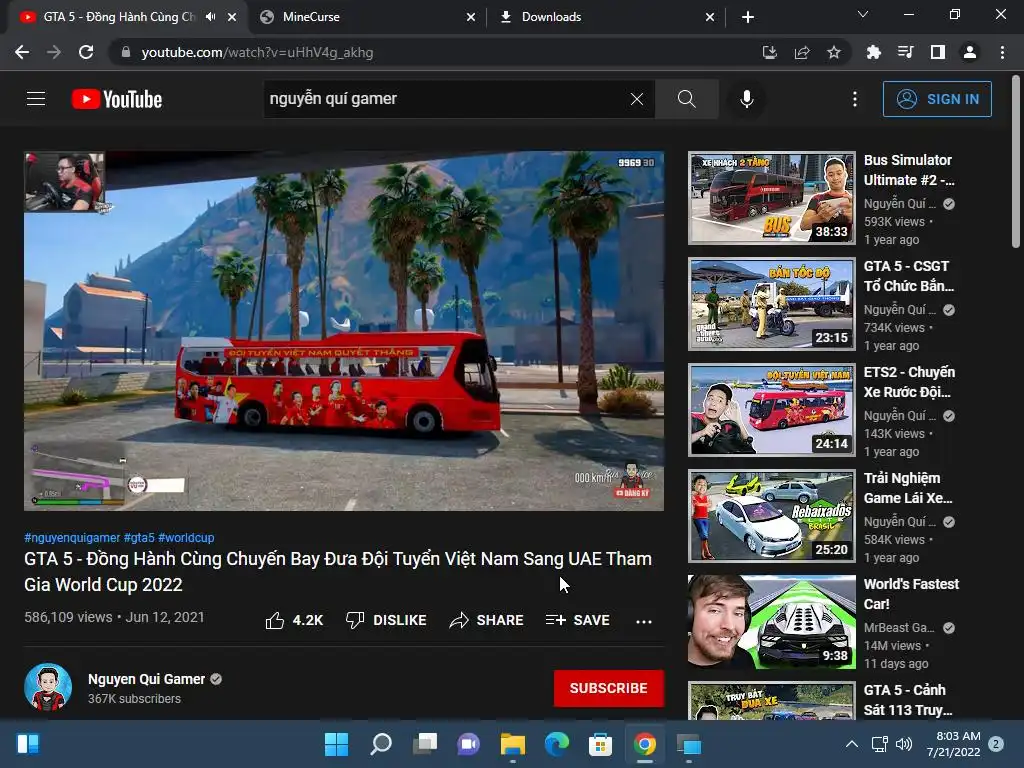Open the YouTube hamburger guide menu
1024x768 pixels.
[x=36, y=99]
